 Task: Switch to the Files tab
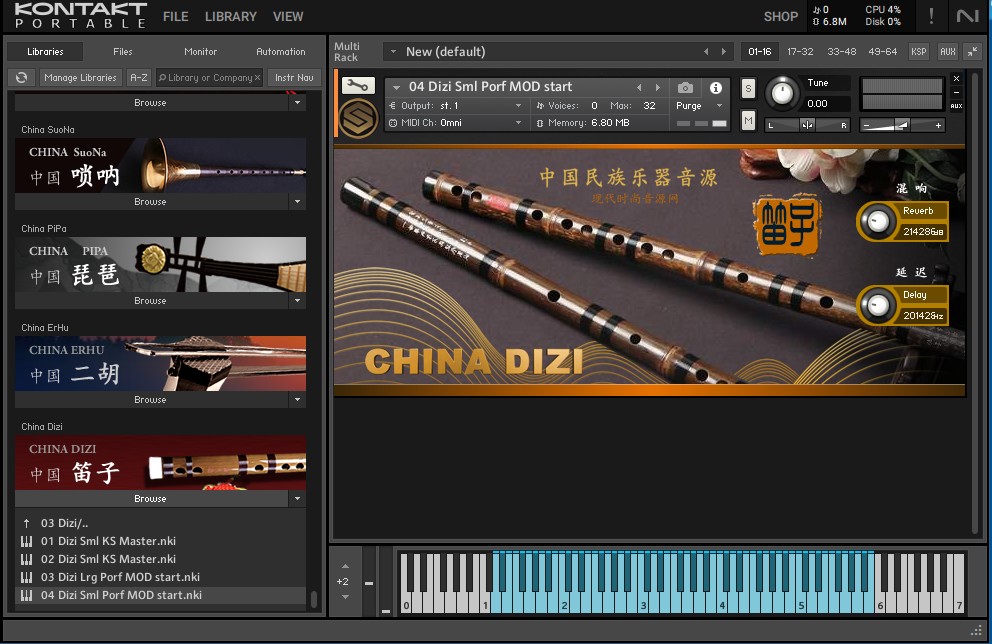click(x=123, y=52)
